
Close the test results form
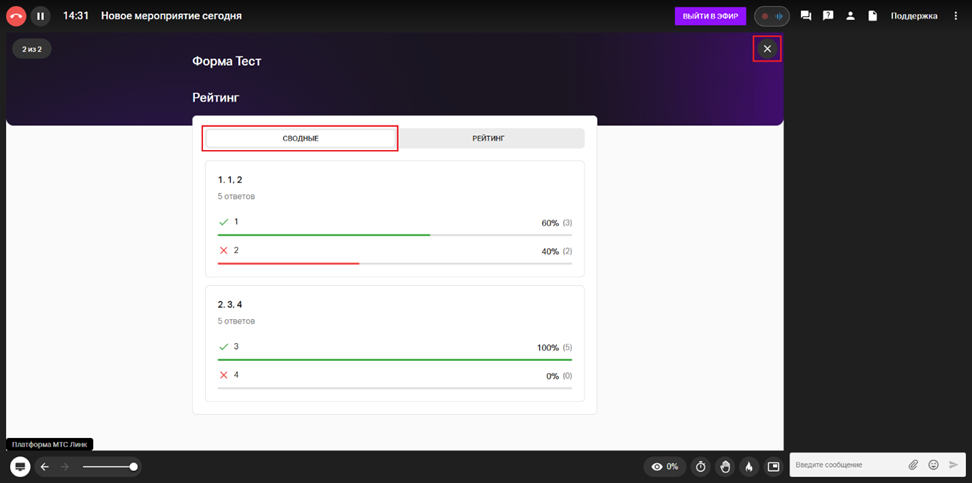click(767, 48)
